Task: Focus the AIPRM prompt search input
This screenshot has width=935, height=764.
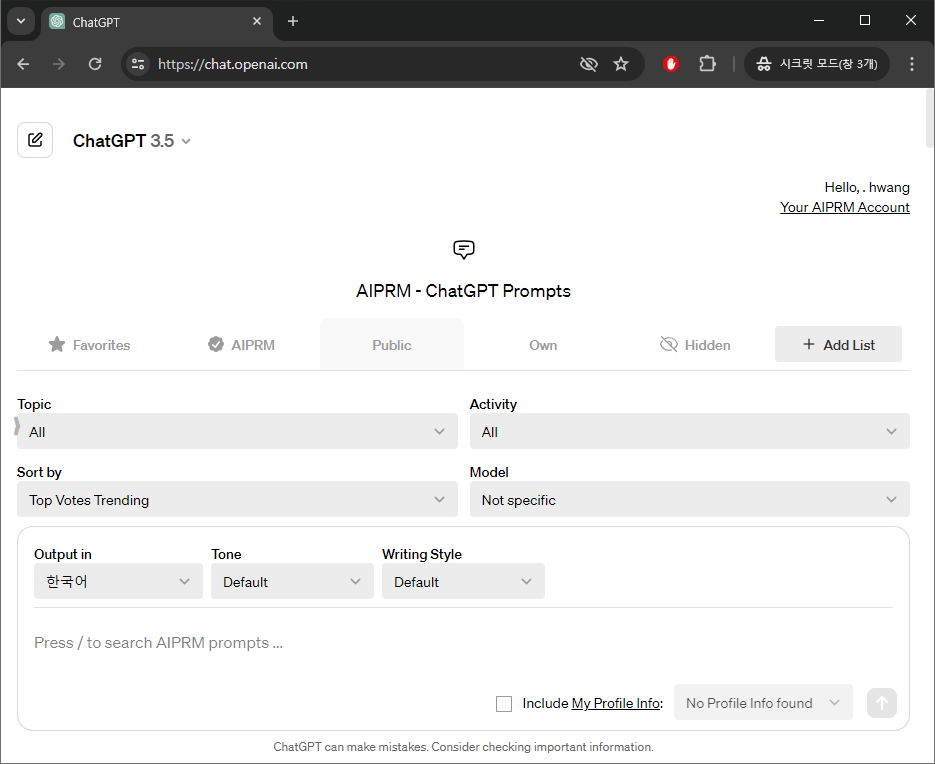Action: tap(463, 643)
